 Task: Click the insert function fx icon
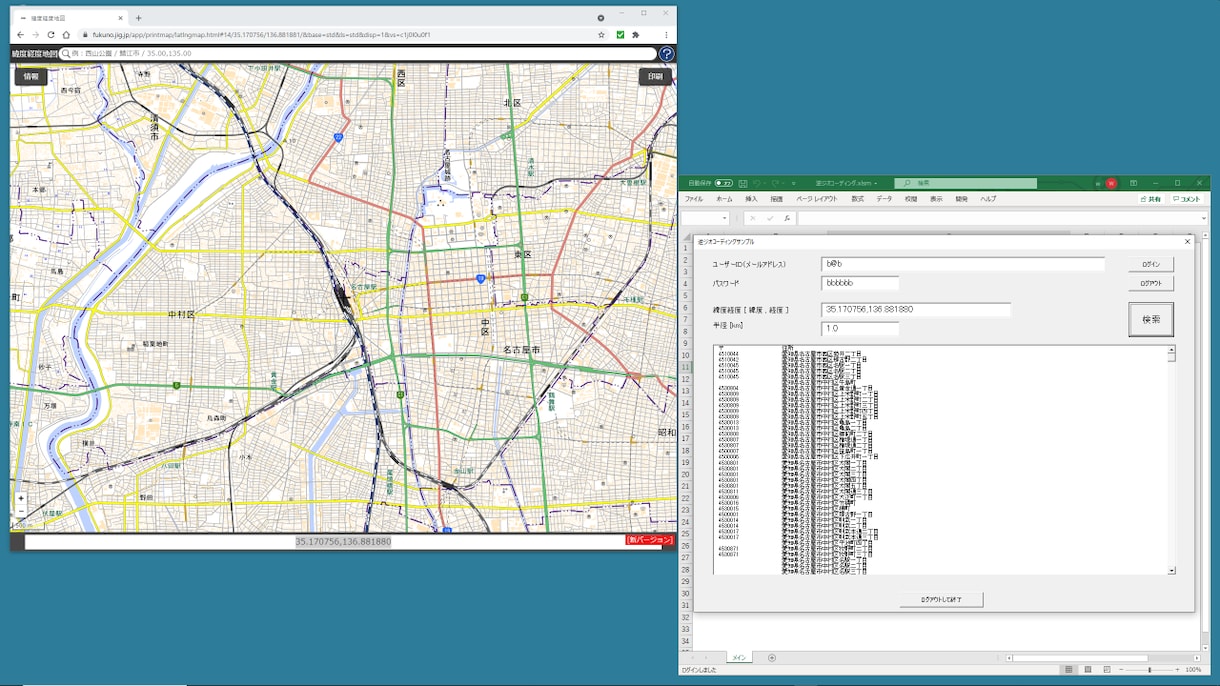(787, 218)
